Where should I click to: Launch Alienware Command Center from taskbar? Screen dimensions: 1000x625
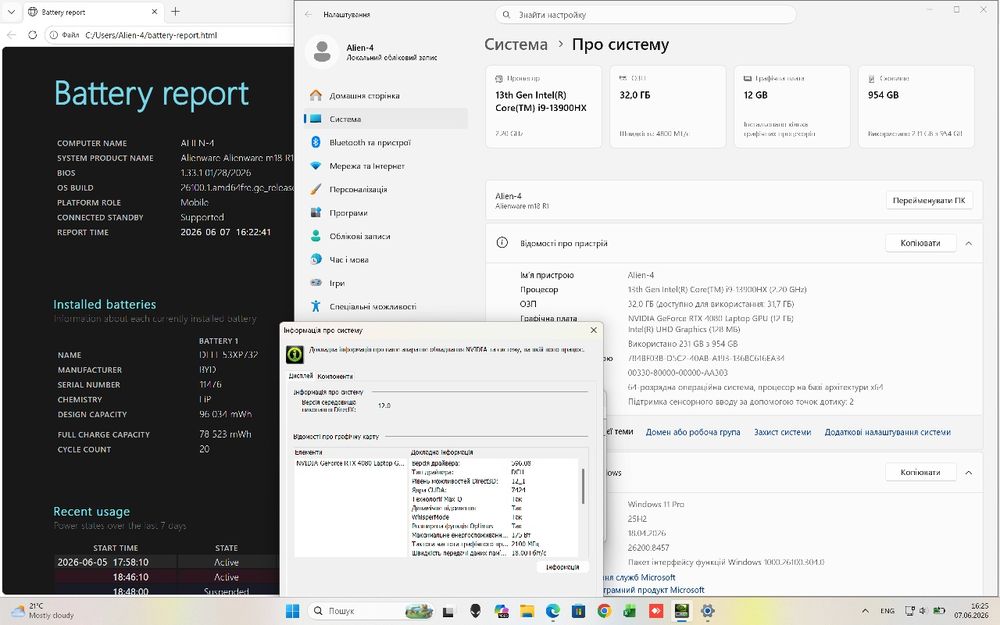[x=475, y=611]
